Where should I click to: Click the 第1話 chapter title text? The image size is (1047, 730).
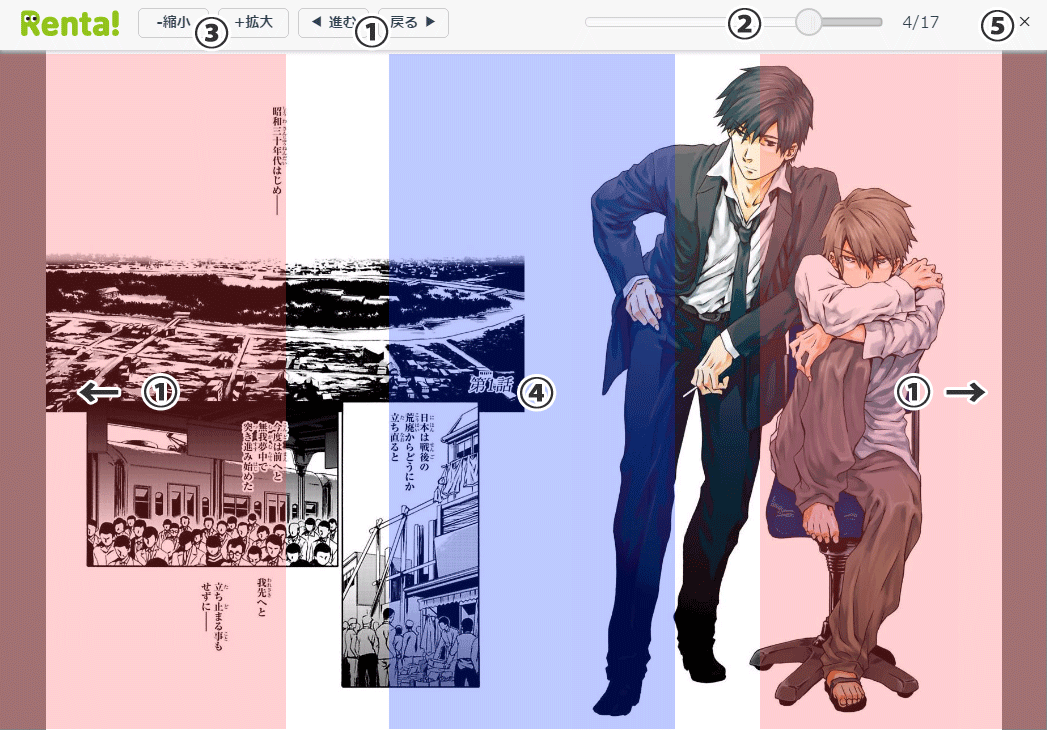pyautogui.click(x=491, y=385)
